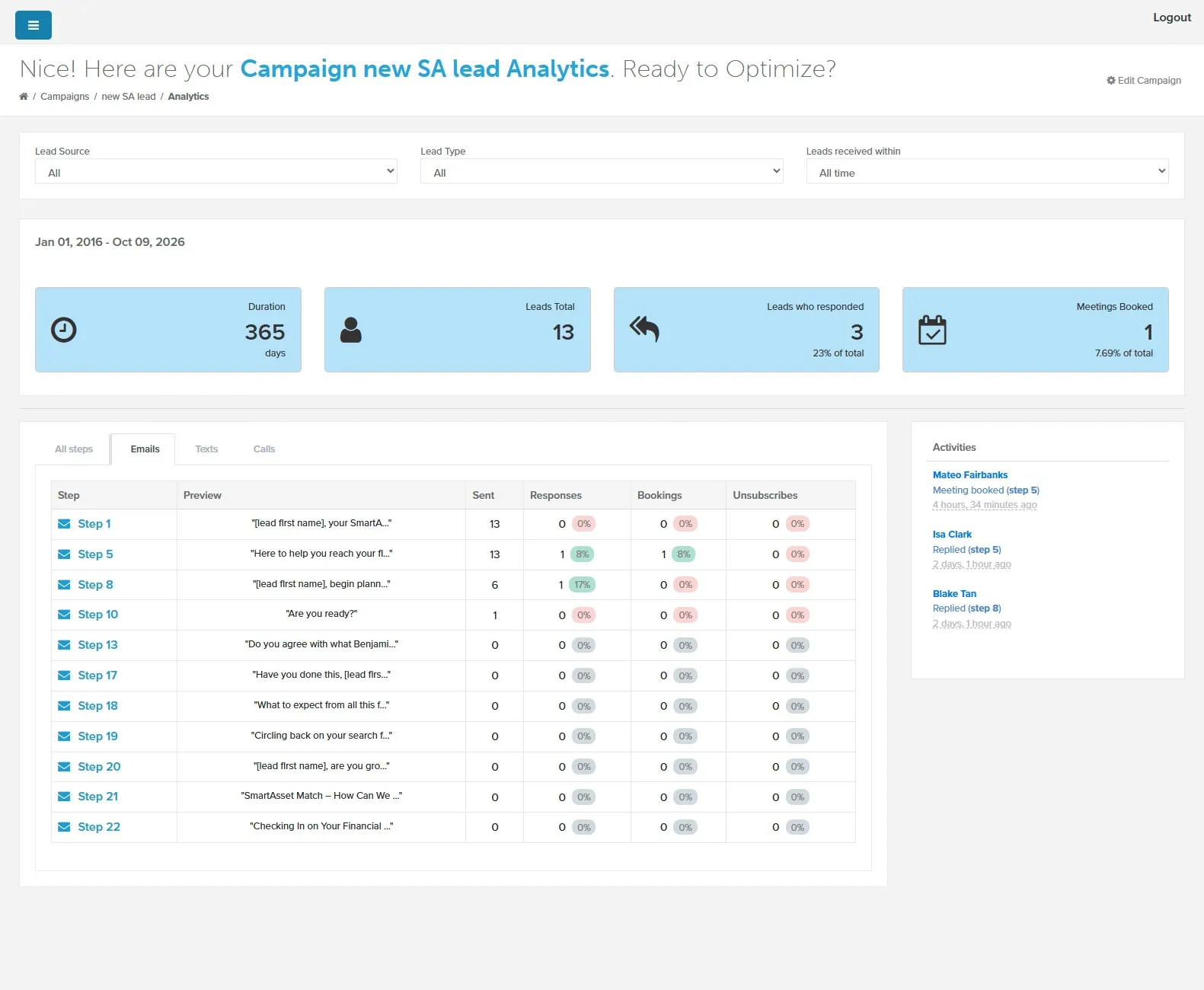Click the Edit Campaign link text
Viewport: 1204px width, 990px height.
[x=1149, y=81]
